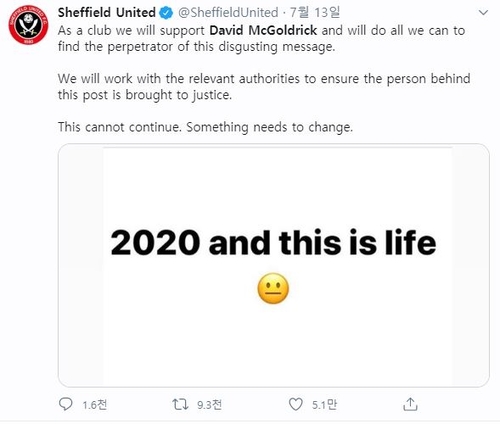The height and width of the screenshot is (424, 500).
Task: Open the share upload icon
Action: tap(410, 404)
